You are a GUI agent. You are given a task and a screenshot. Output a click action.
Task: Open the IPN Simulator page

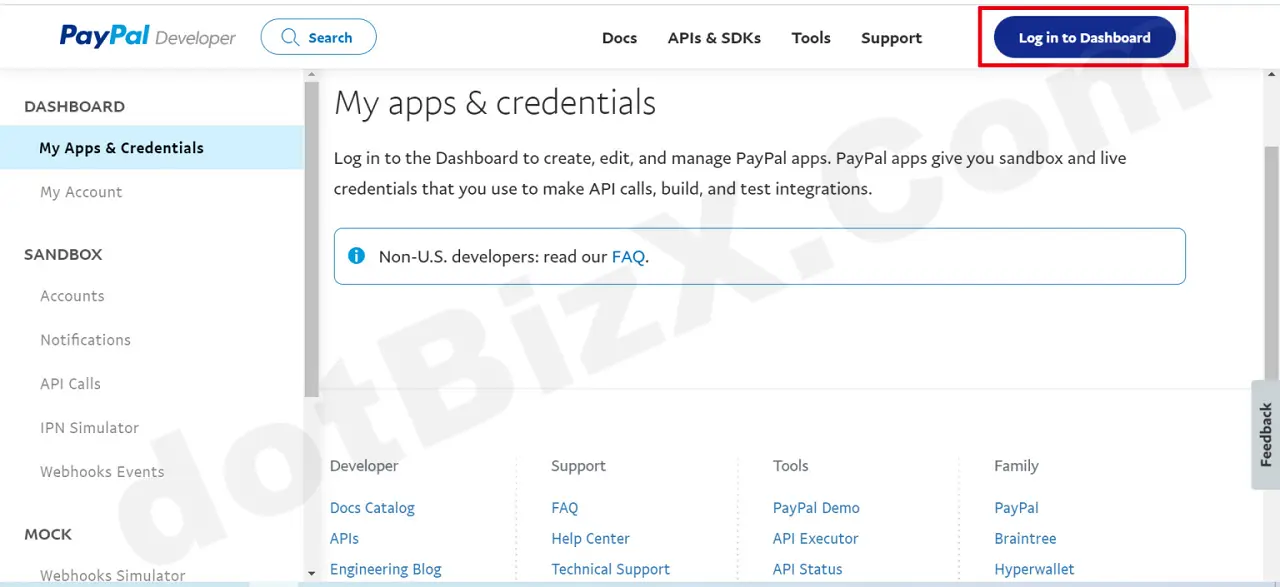89,428
